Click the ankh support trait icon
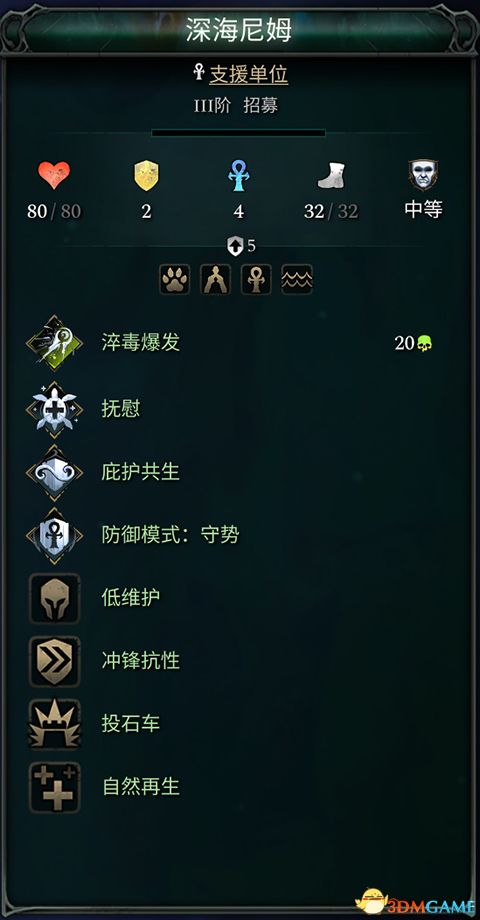This screenshot has height=920, width=480. tap(256, 279)
